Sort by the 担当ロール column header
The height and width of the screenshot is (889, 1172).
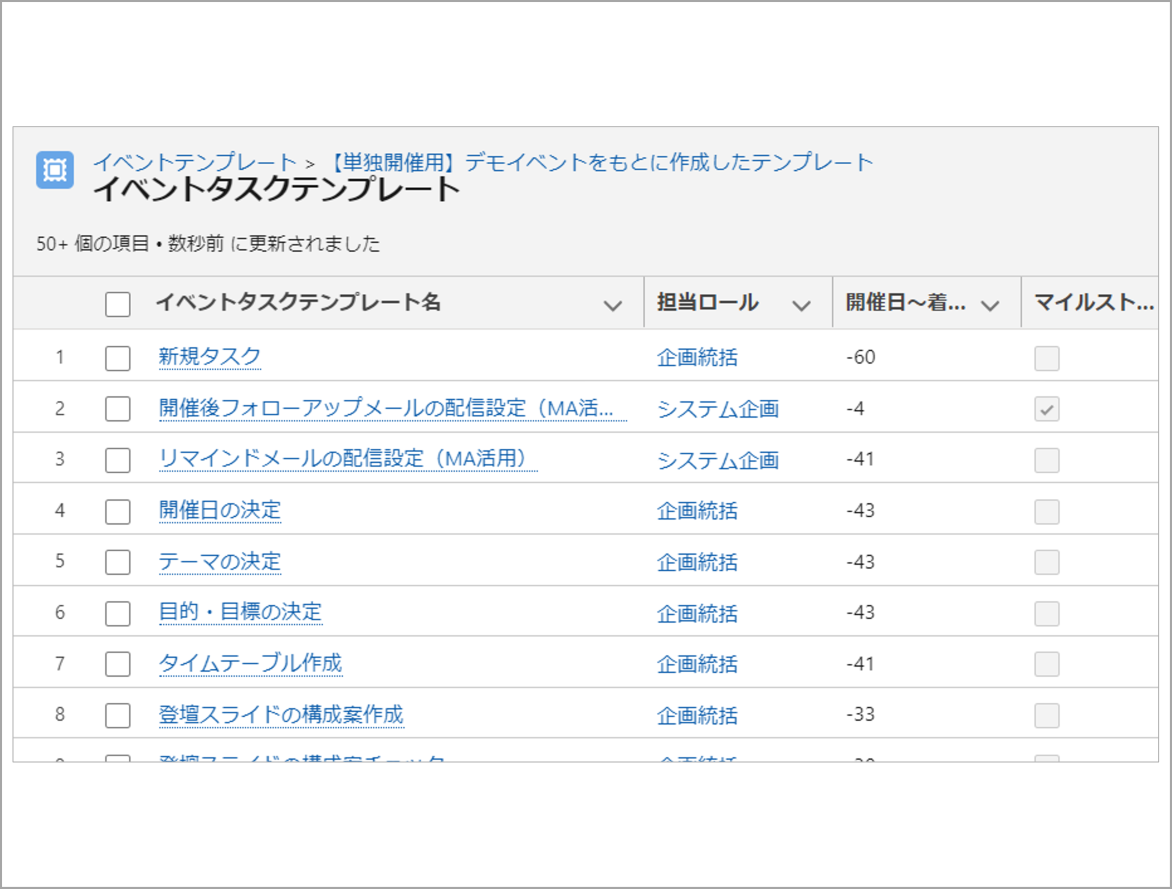click(x=707, y=303)
